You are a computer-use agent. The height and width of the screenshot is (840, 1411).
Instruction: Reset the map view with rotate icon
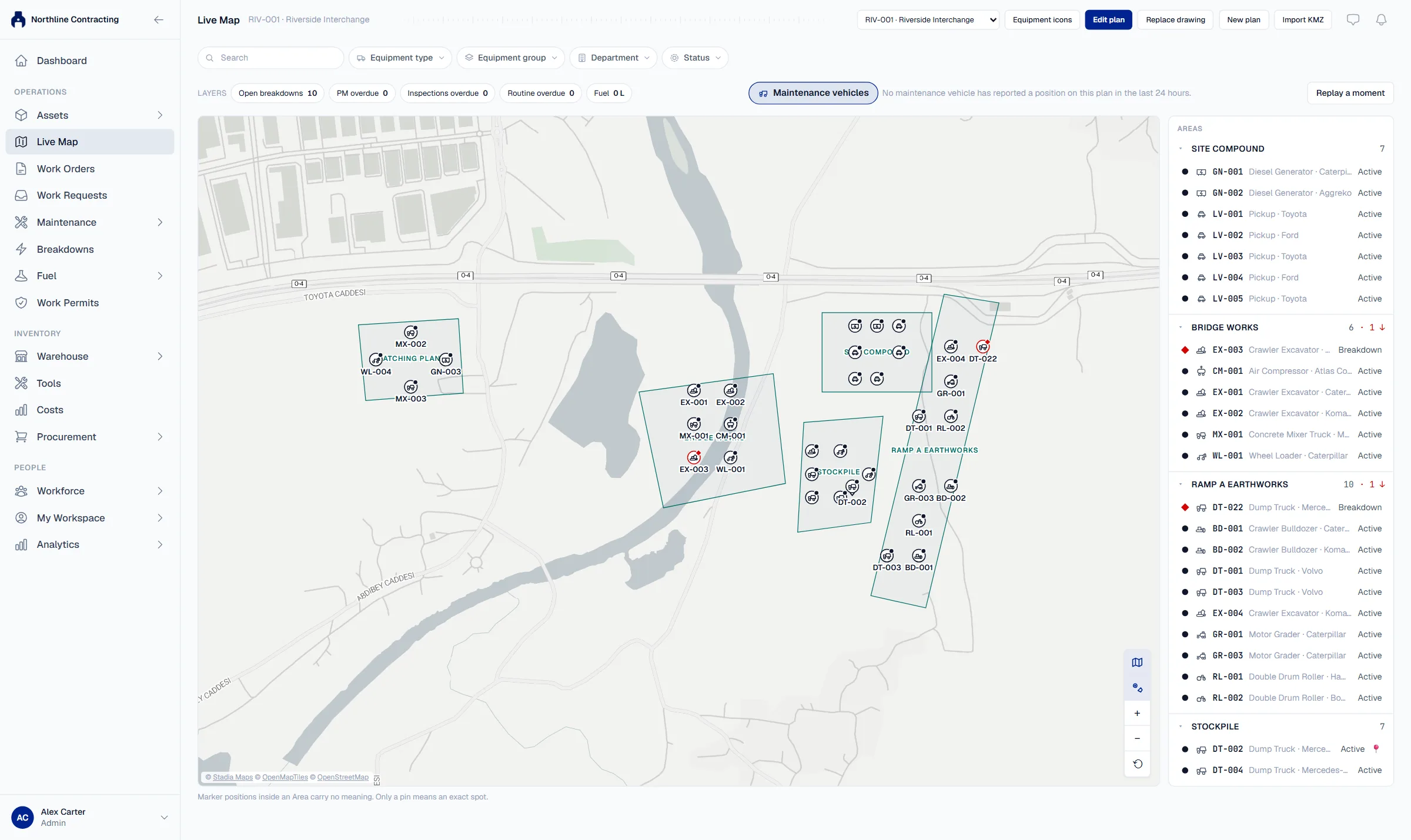tap(1137, 764)
